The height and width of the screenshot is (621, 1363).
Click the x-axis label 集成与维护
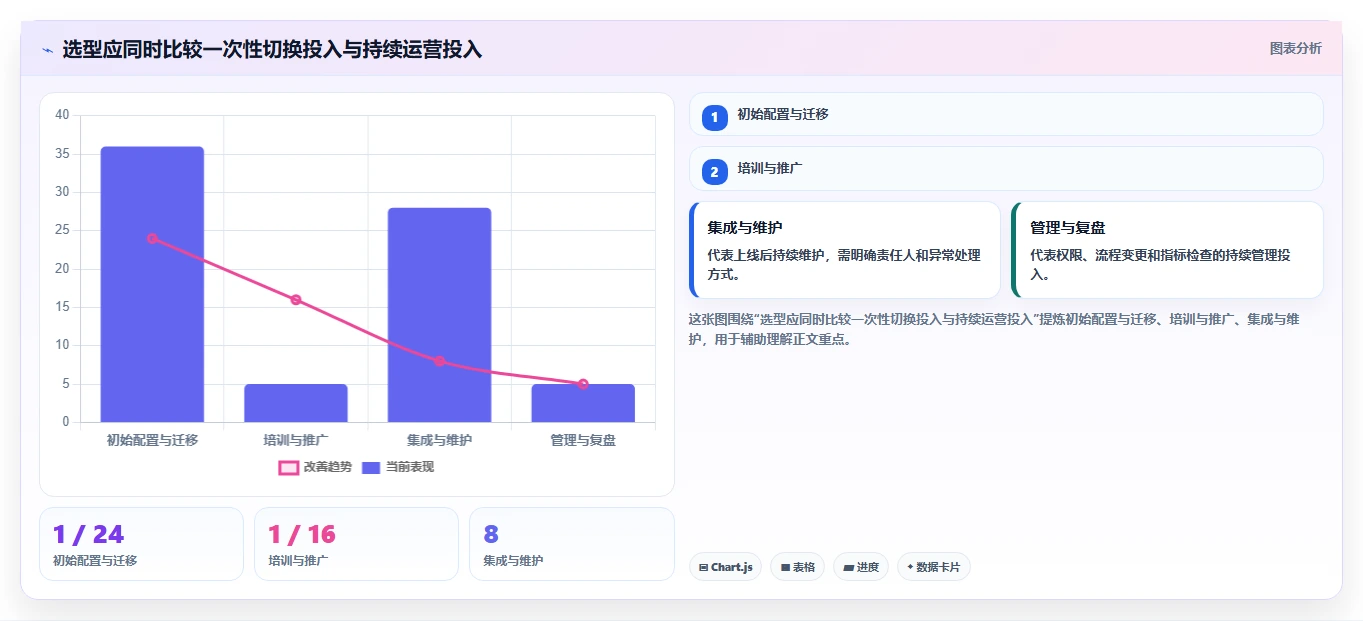pos(439,440)
